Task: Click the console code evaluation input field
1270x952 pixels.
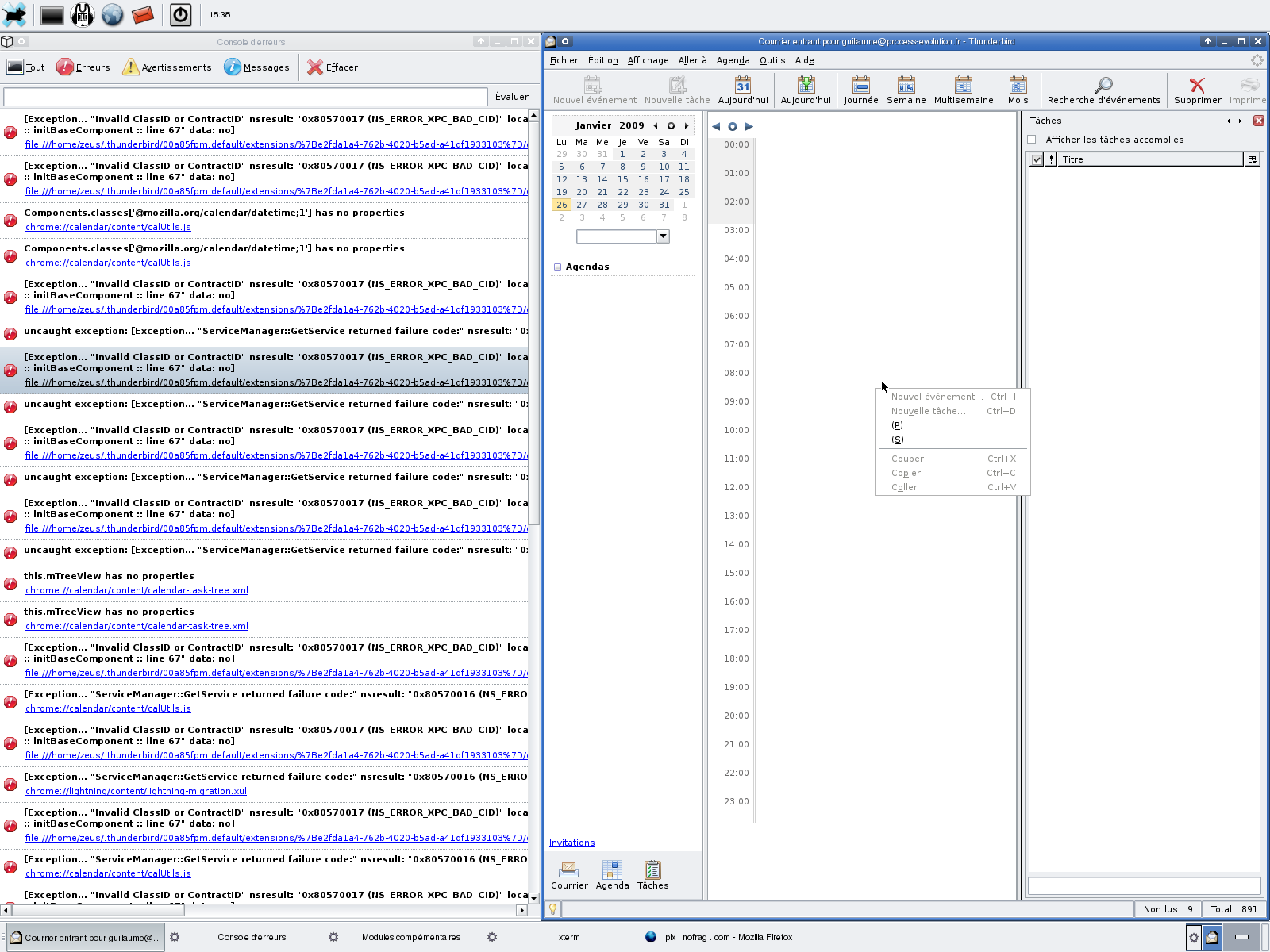Action: pyautogui.click(x=245, y=97)
